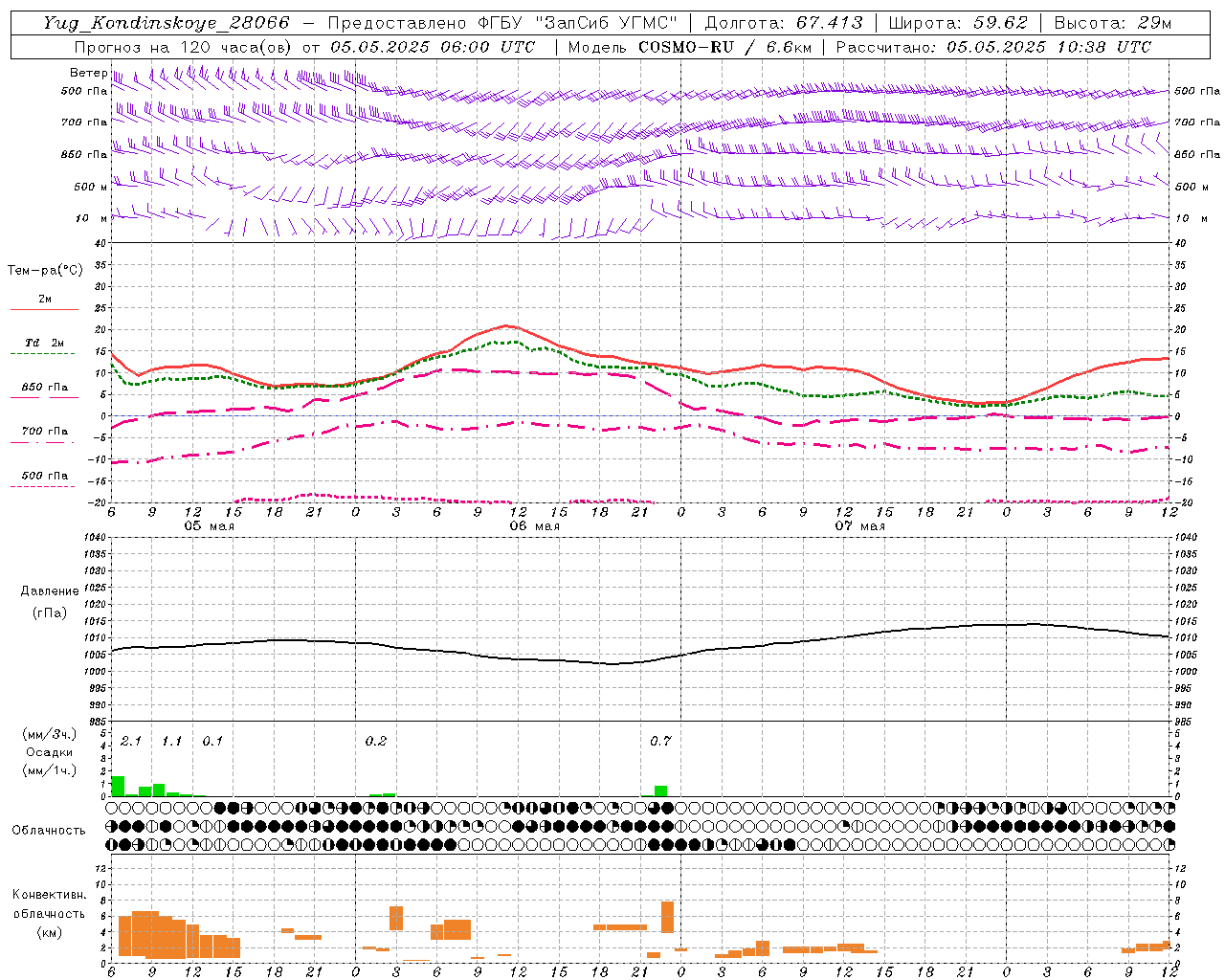The height and width of the screenshot is (980, 1225).
Task: Click the Td 2м dew point legend entry
Action: [45, 343]
